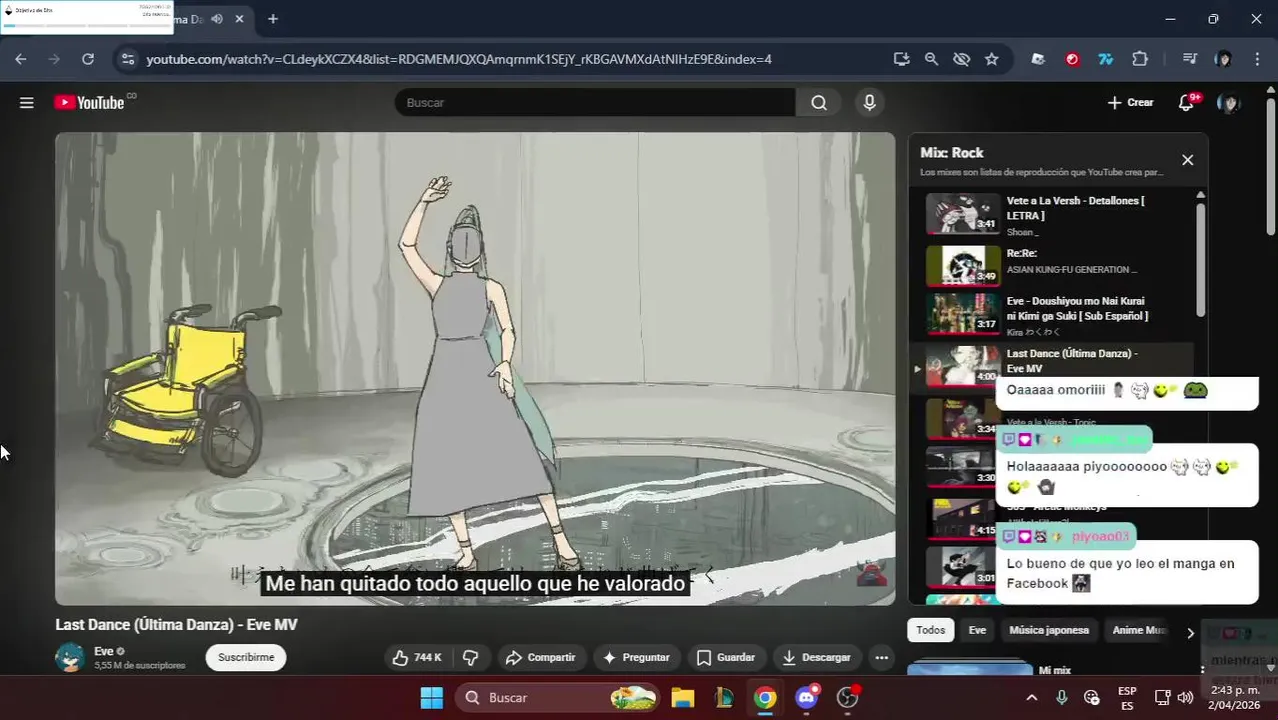Save video with Guardar button
Viewport: 1278px width, 720px height.
(x=725, y=657)
